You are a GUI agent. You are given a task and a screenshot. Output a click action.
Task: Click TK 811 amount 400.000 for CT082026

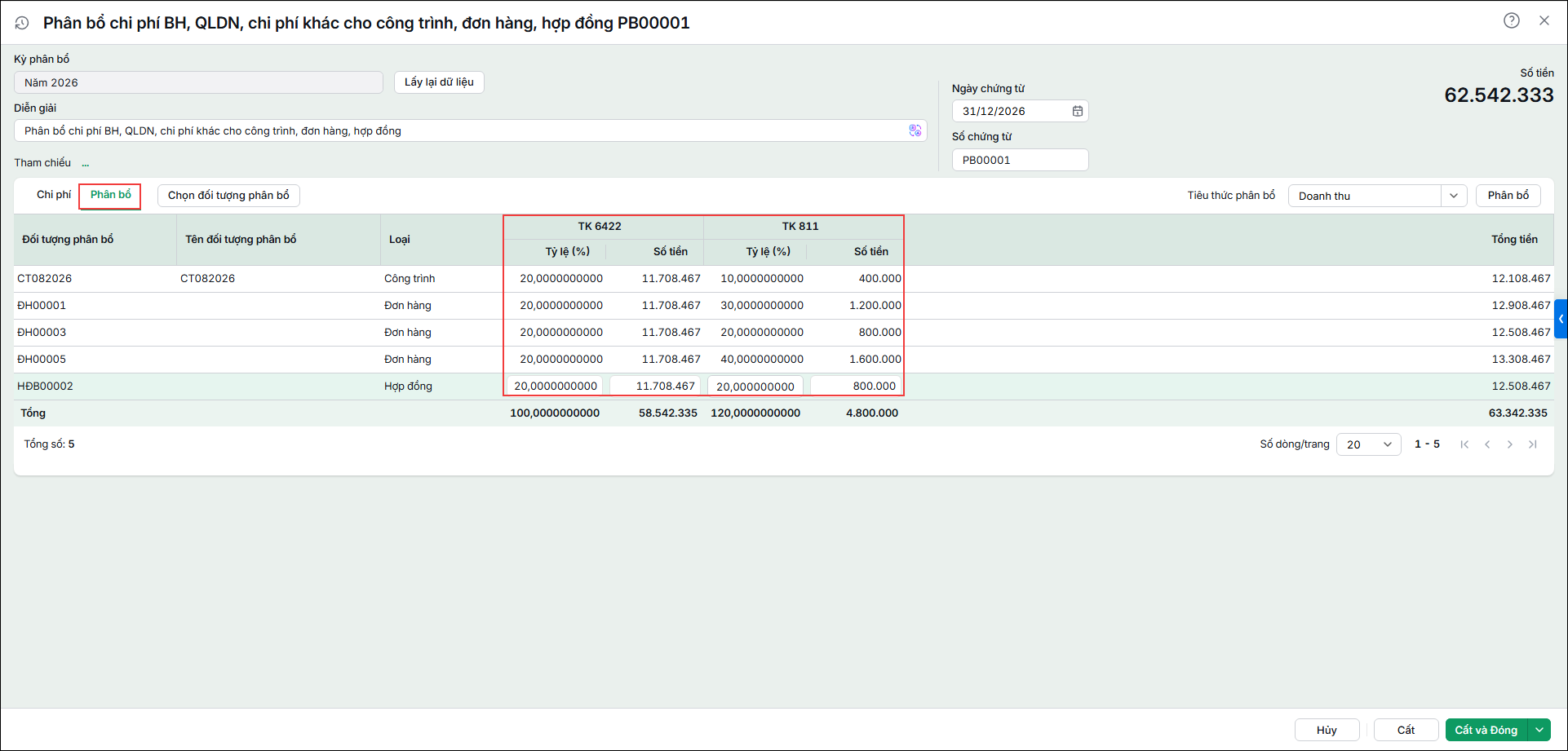pos(880,279)
